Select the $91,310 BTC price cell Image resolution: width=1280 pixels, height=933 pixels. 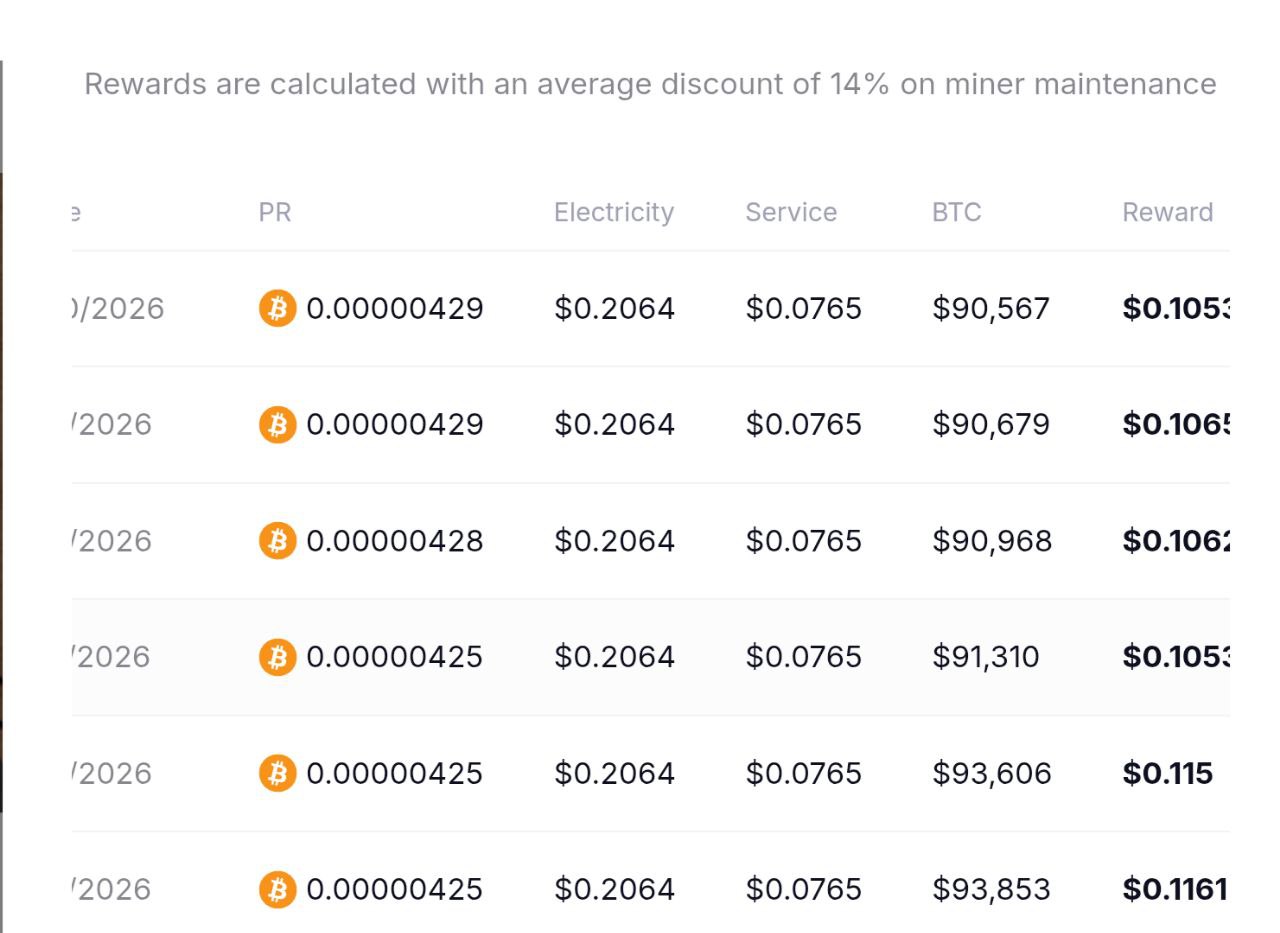coord(985,657)
